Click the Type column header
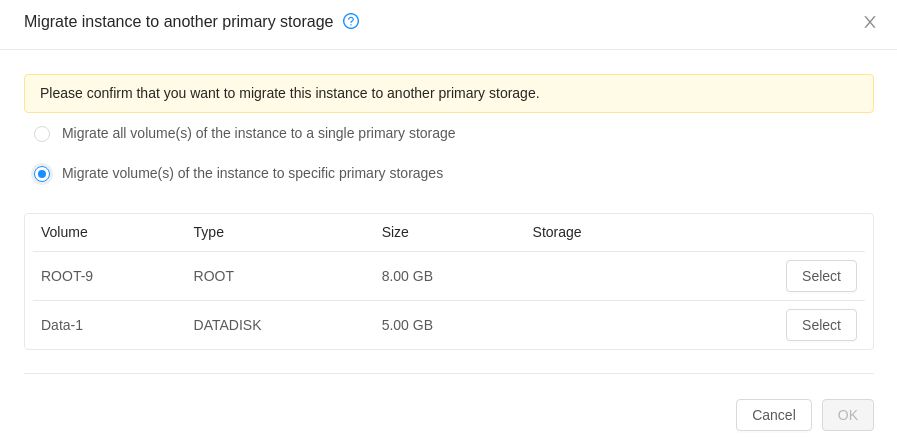The image size is (897, 442). tap(208, 232)
